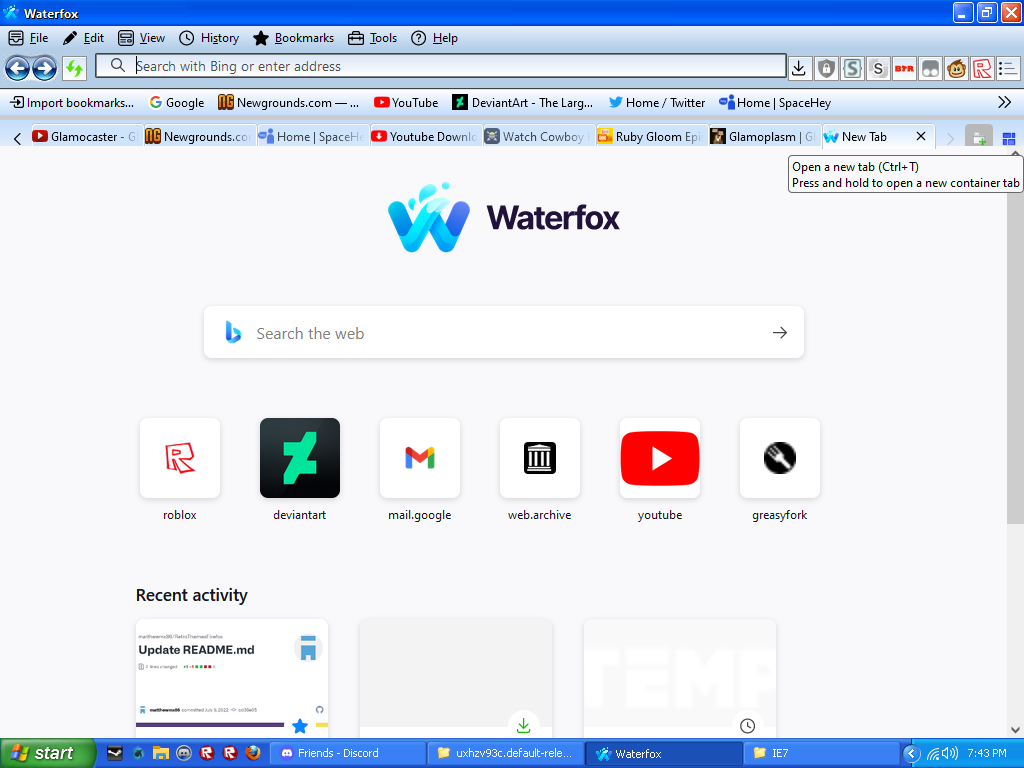The image size is (1024, 768).
Task: List all tabs with the blue grid icon
Action: (x=1009, y=138)
